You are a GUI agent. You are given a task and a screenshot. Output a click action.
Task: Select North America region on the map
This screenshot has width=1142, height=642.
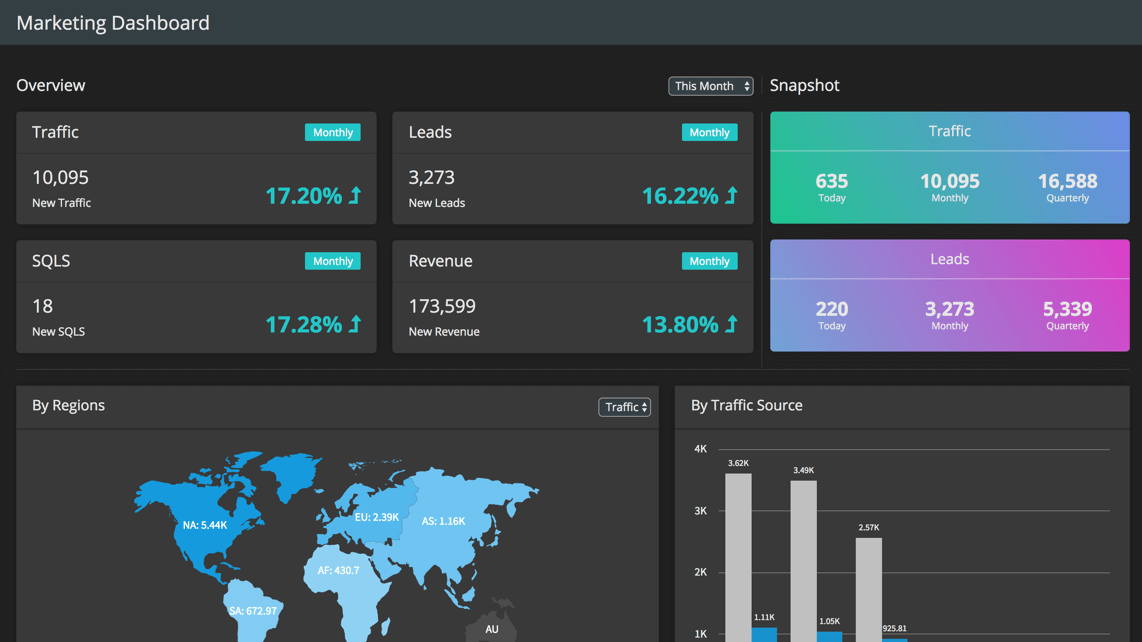tap(205, 525)
